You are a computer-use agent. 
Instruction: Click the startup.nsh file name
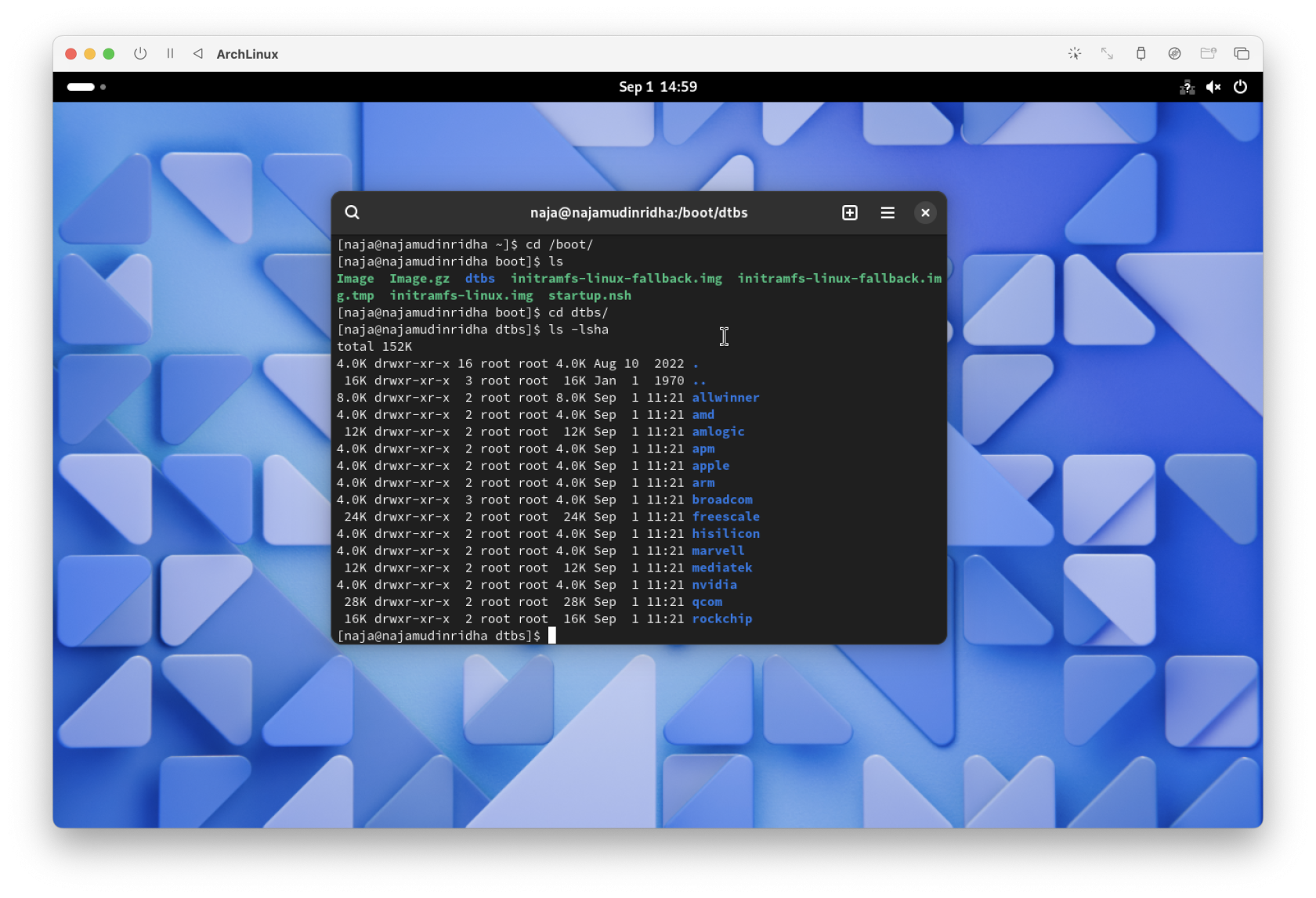tap(589, 296)
